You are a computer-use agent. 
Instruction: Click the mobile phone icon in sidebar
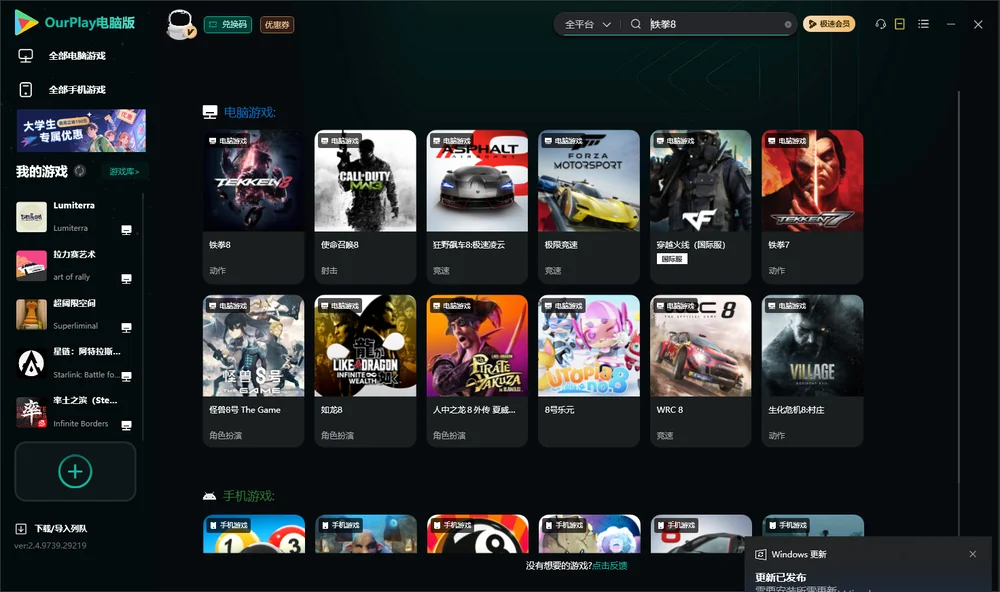coord(26,90)
